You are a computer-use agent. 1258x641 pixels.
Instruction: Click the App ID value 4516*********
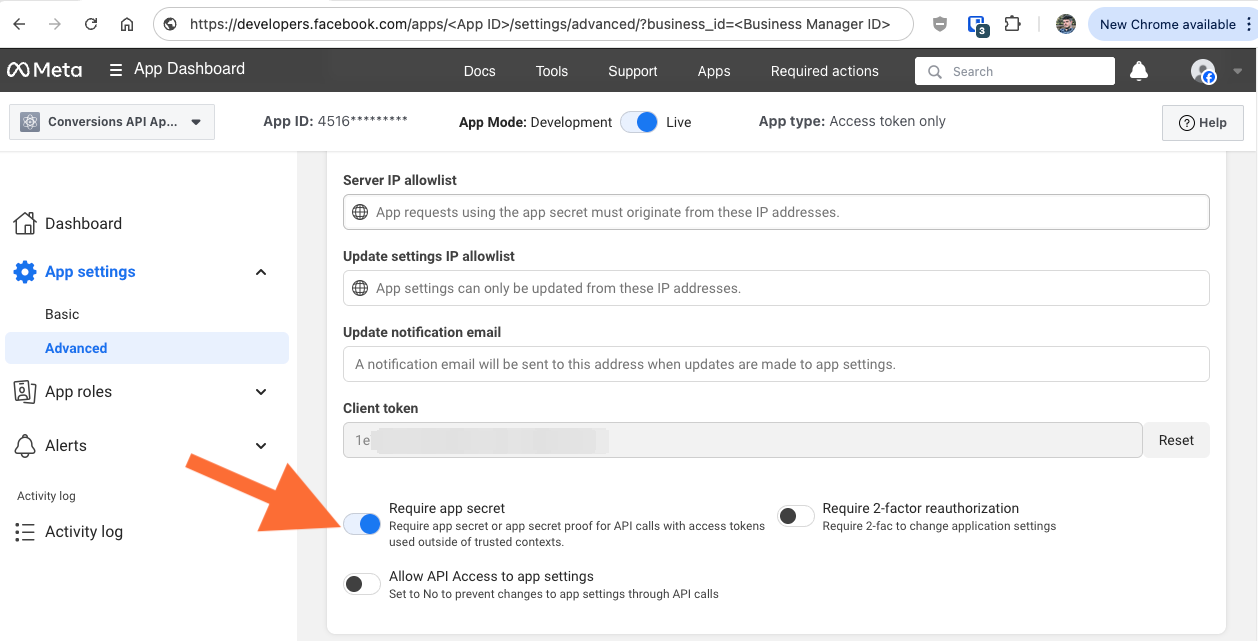click(x=362, y=121)
